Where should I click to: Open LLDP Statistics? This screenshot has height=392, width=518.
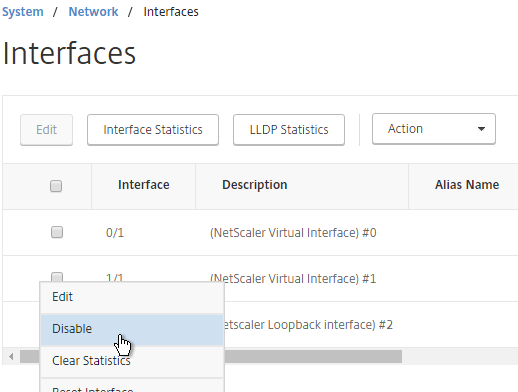[289, 130]
